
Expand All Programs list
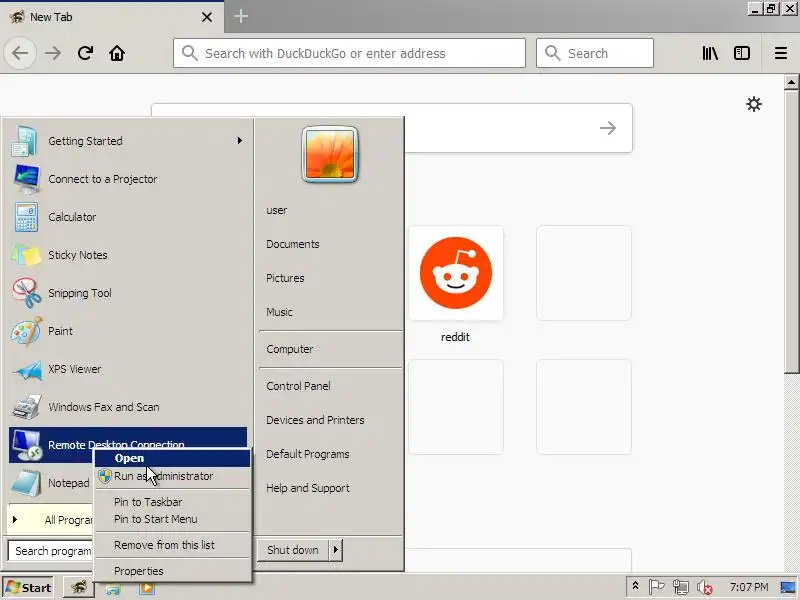coord(50,520)
